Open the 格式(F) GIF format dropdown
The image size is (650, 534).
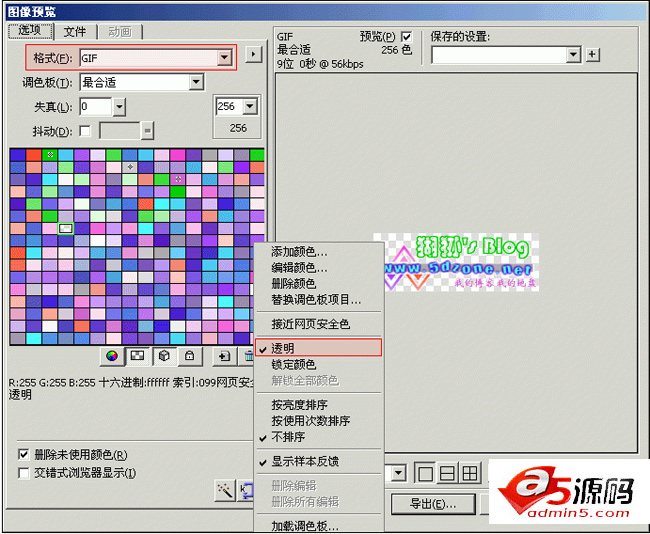point(224,58)
